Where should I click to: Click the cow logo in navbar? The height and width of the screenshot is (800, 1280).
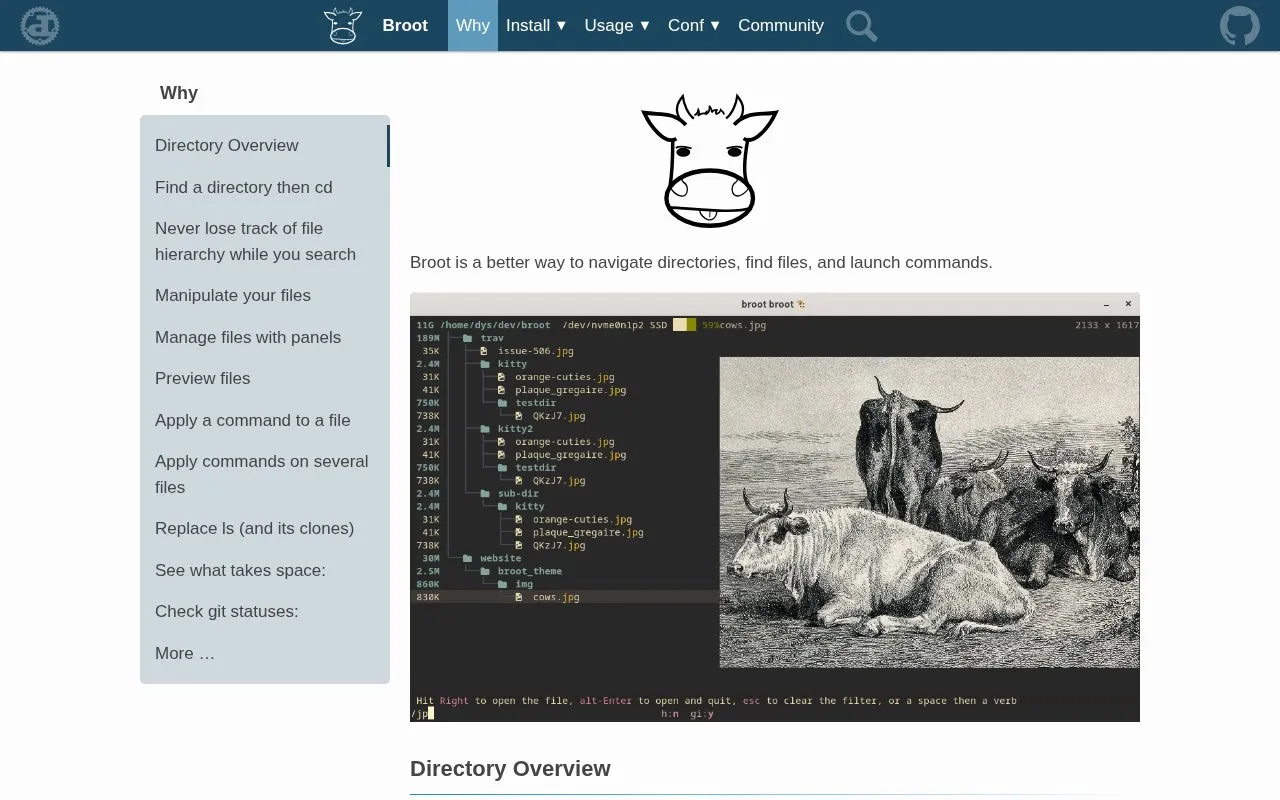coord(342,25)
